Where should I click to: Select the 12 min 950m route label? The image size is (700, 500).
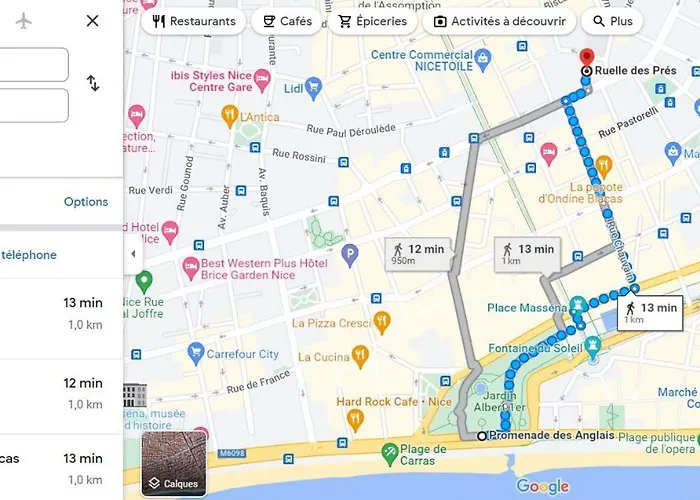pyautogui.click(x=418, y=254)
